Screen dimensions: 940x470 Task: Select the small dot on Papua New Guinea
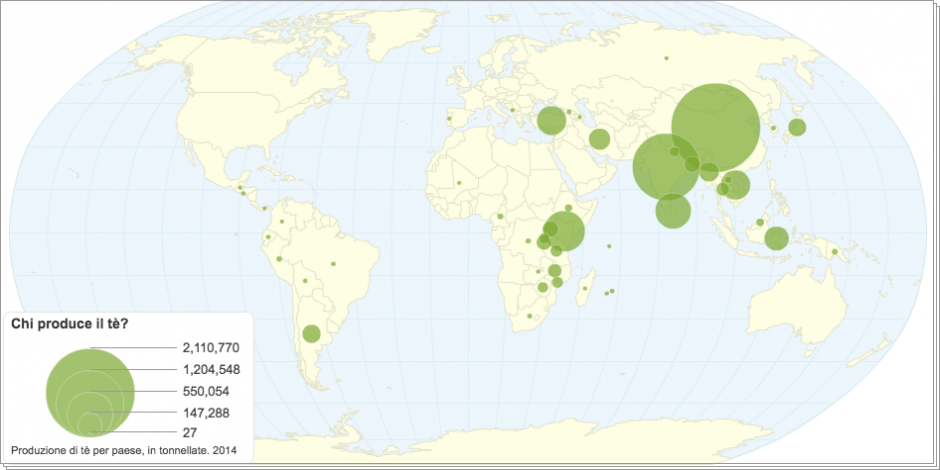(836, 254)
